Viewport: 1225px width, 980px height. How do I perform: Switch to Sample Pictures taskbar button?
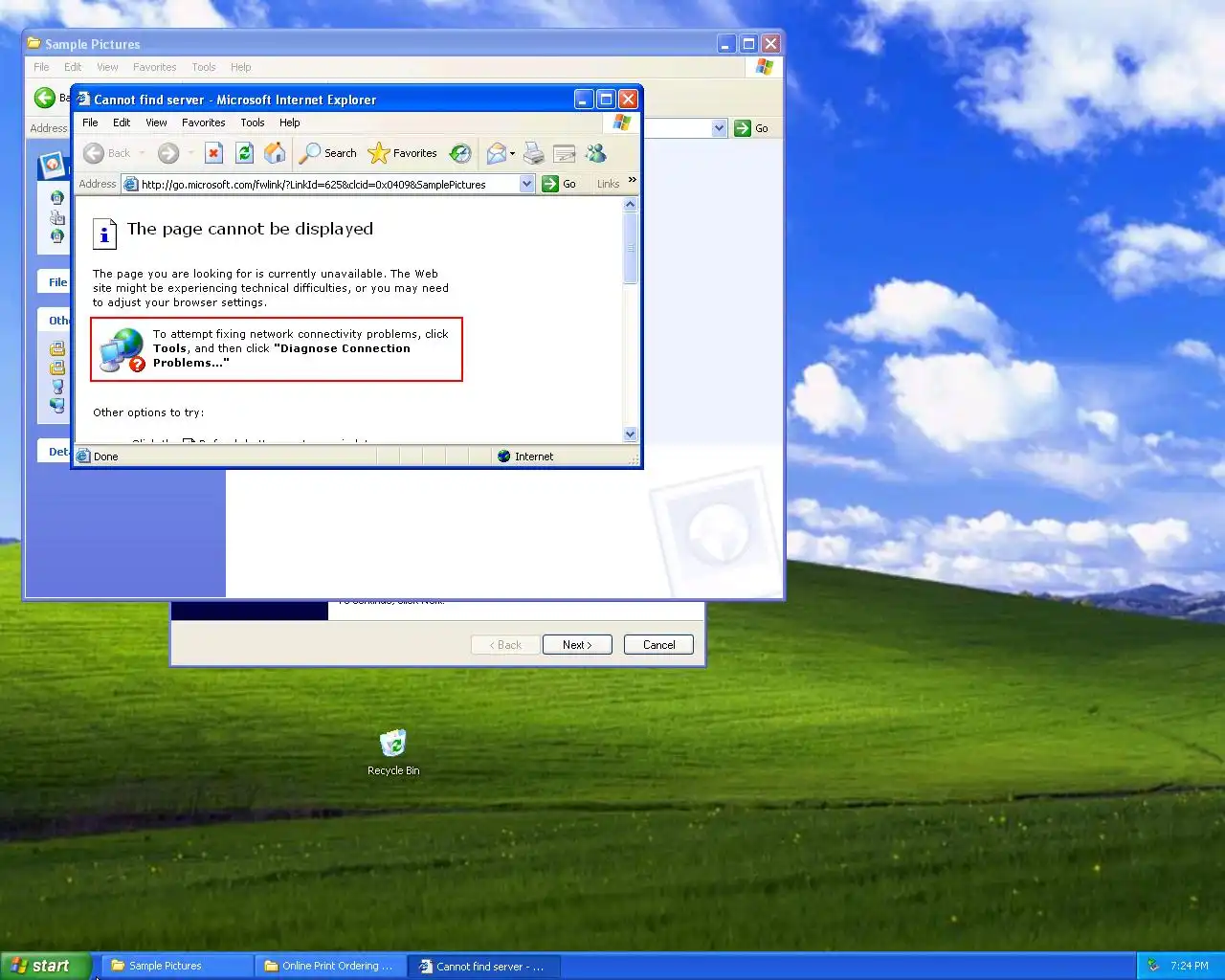coord(177,966)
